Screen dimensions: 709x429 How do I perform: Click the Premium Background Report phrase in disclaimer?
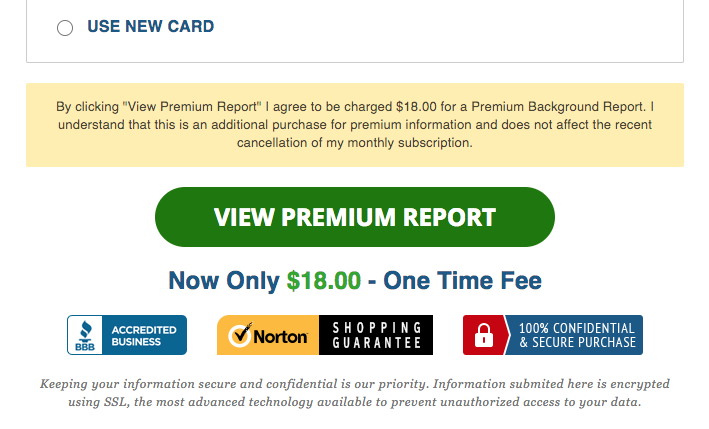558,107
